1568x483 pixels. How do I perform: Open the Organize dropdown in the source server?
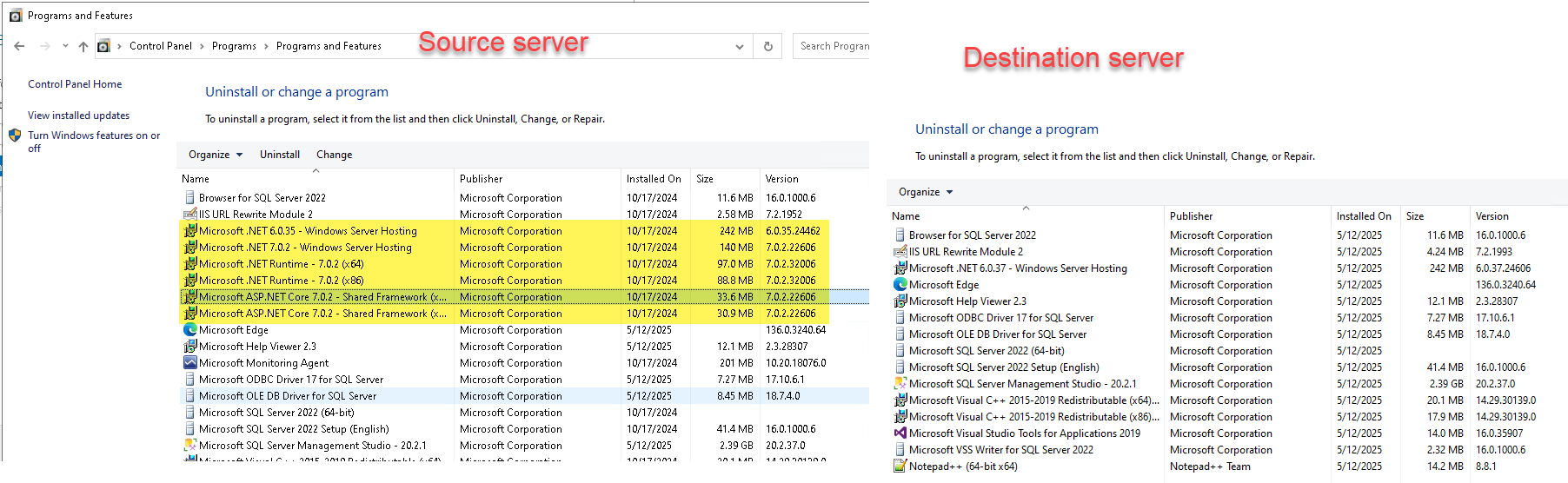tap(215, 155)
